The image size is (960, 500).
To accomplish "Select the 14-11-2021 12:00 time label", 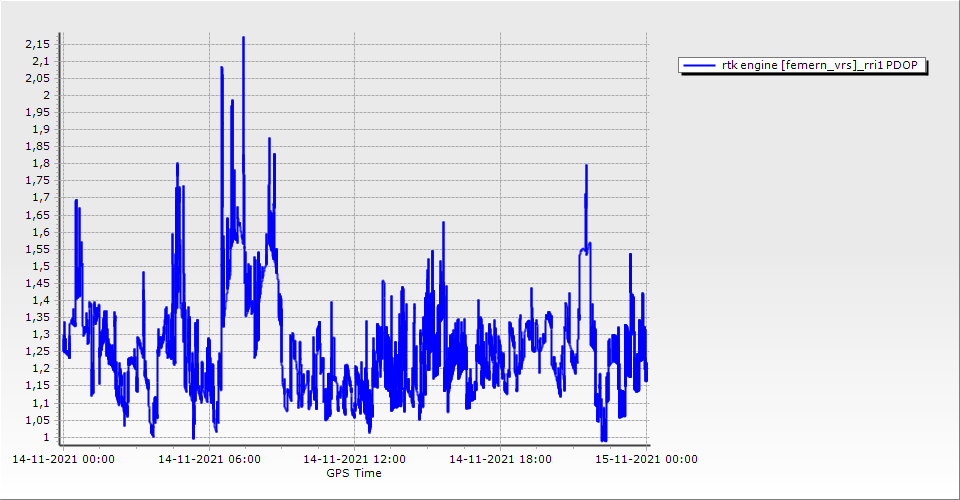I will point(354,459).
